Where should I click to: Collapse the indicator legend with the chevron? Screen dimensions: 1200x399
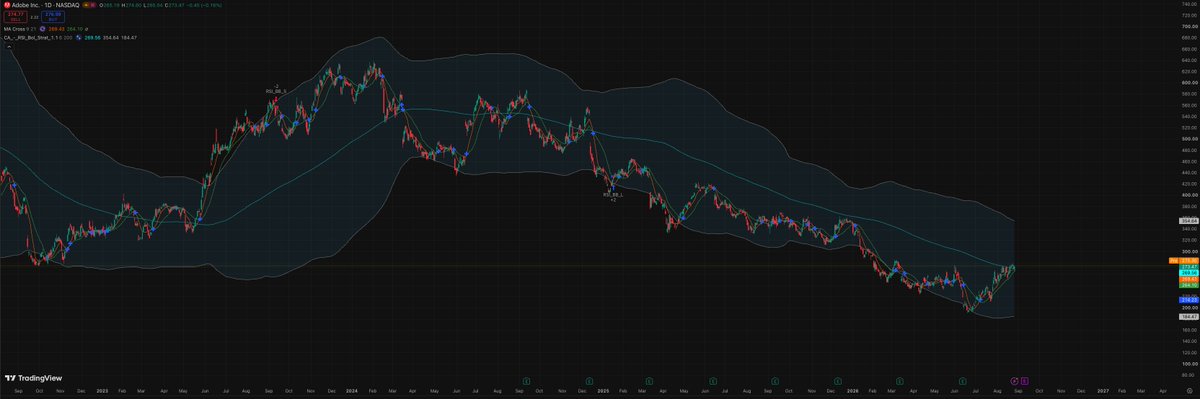pyautogui.click(x=9, y=47)
